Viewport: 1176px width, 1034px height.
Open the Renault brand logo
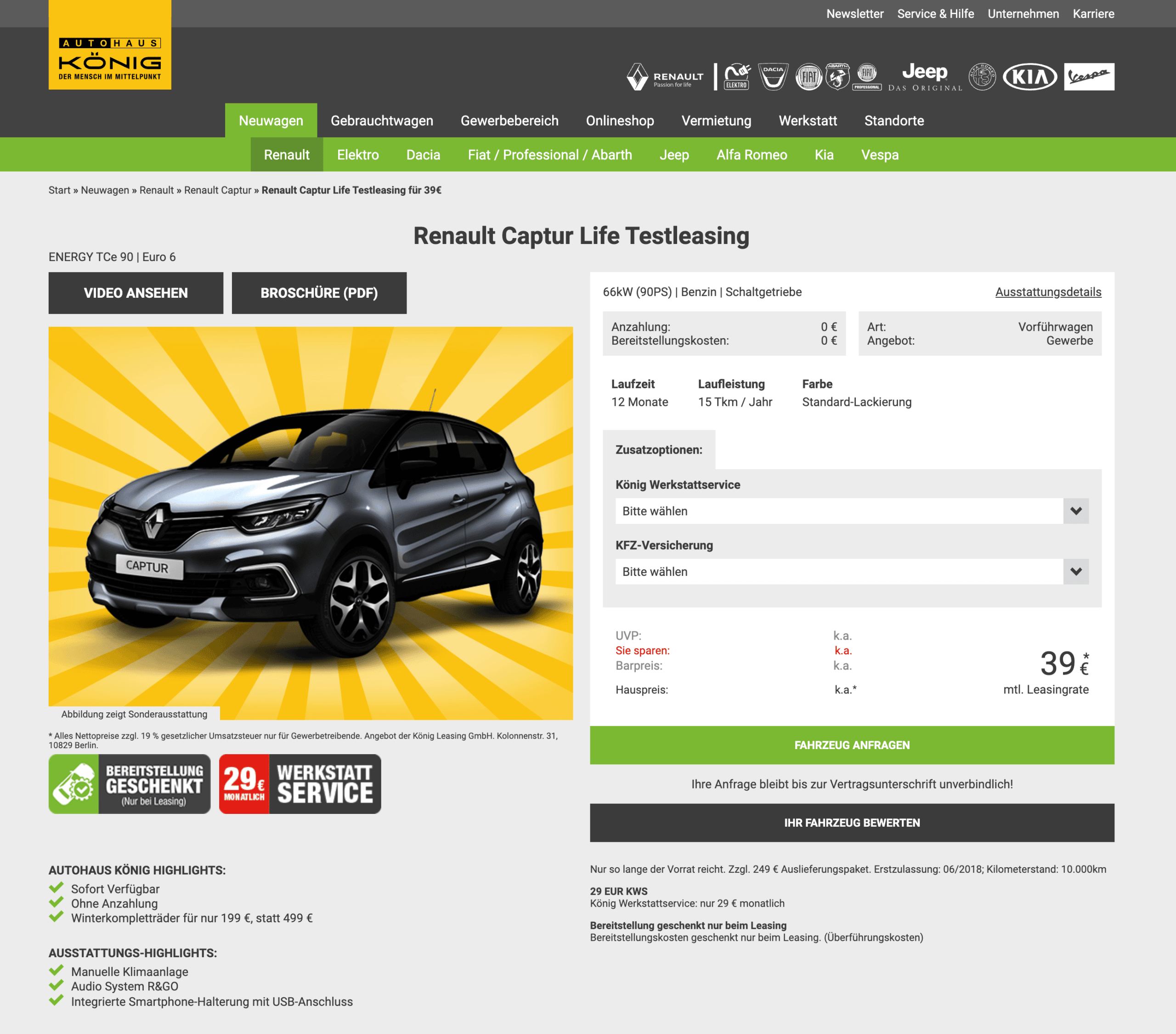pos(666,77)
